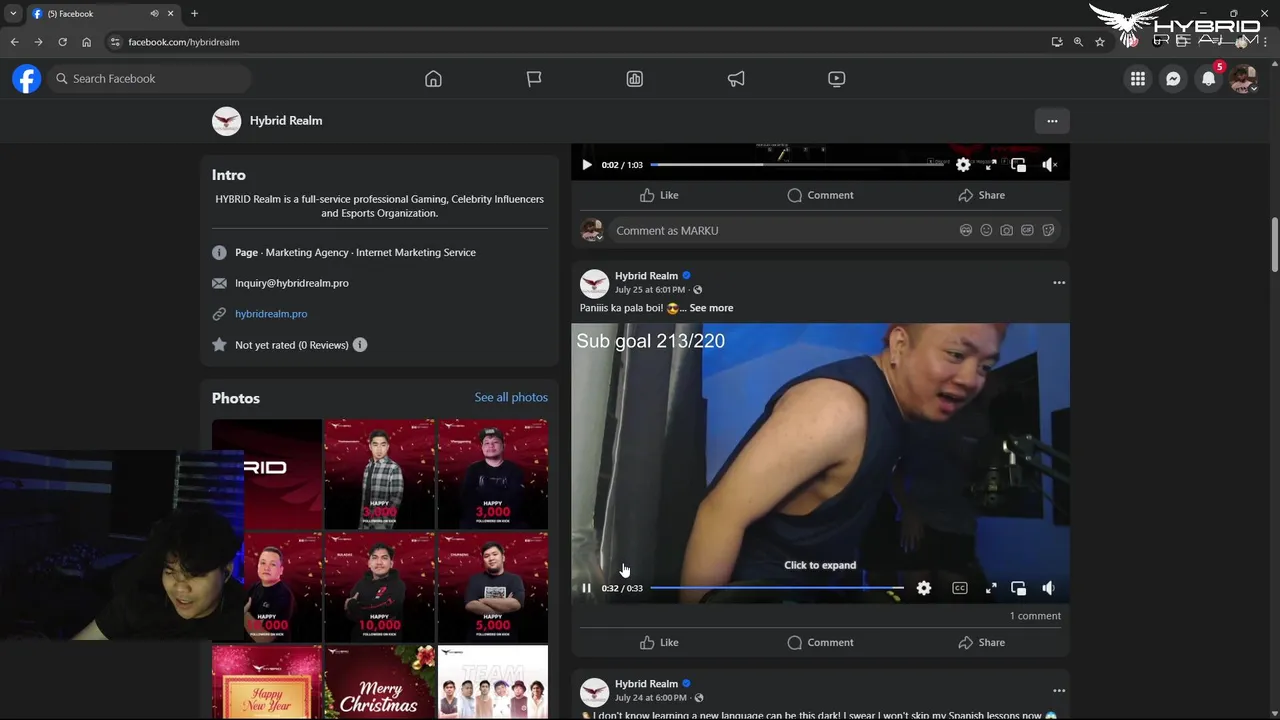Open the '1 comment' link
The image size is (1280, 720).
click(1035, 616)
